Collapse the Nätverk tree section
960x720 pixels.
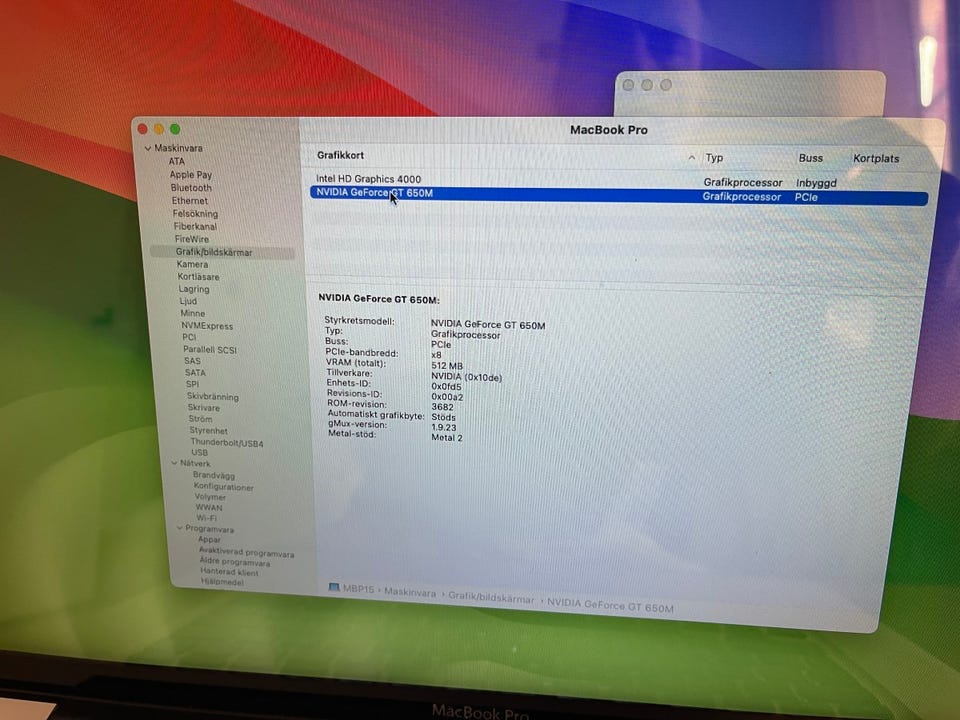coord(174,463)
